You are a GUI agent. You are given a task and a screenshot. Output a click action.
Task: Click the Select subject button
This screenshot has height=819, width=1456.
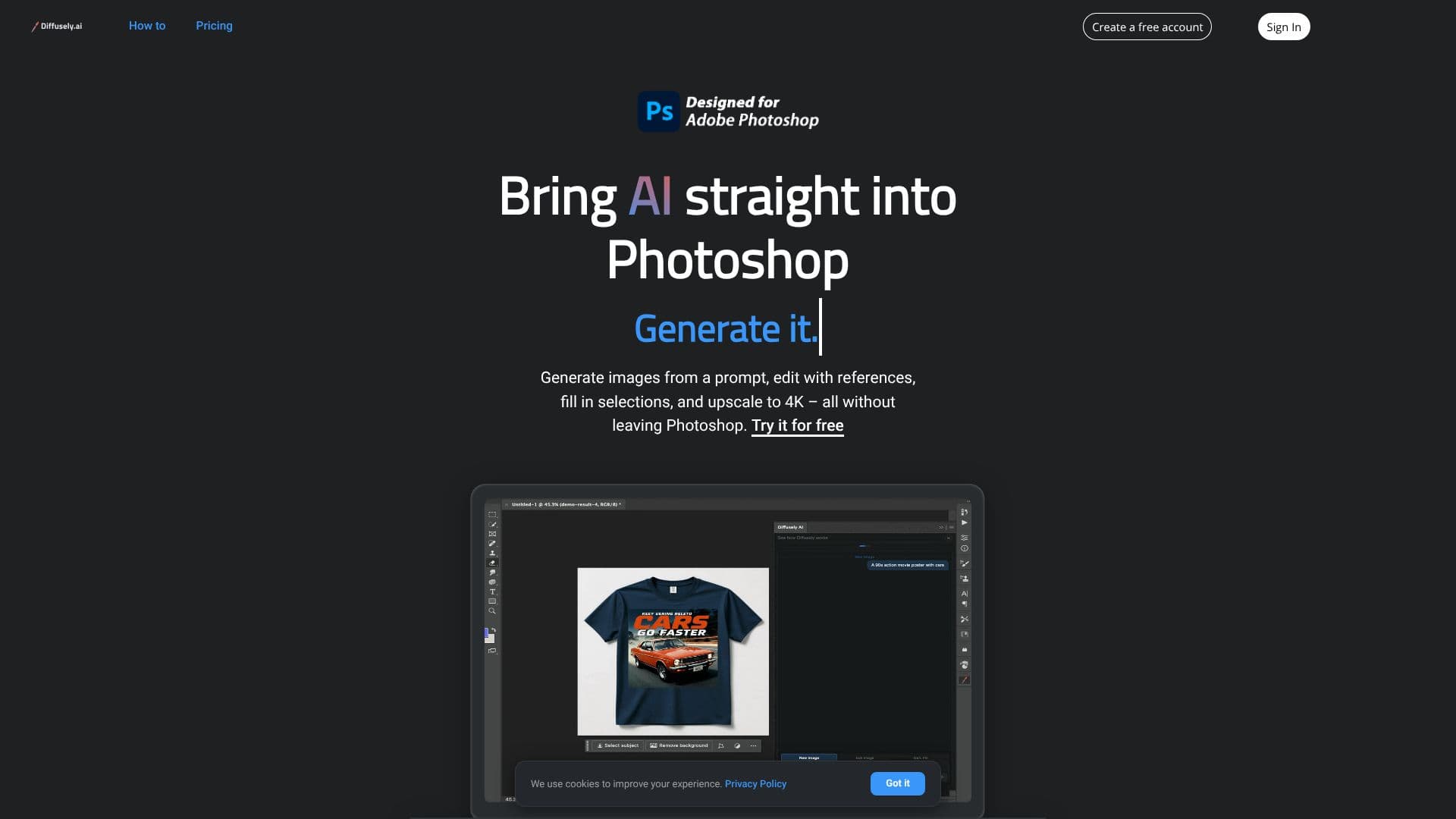[617, 745]
